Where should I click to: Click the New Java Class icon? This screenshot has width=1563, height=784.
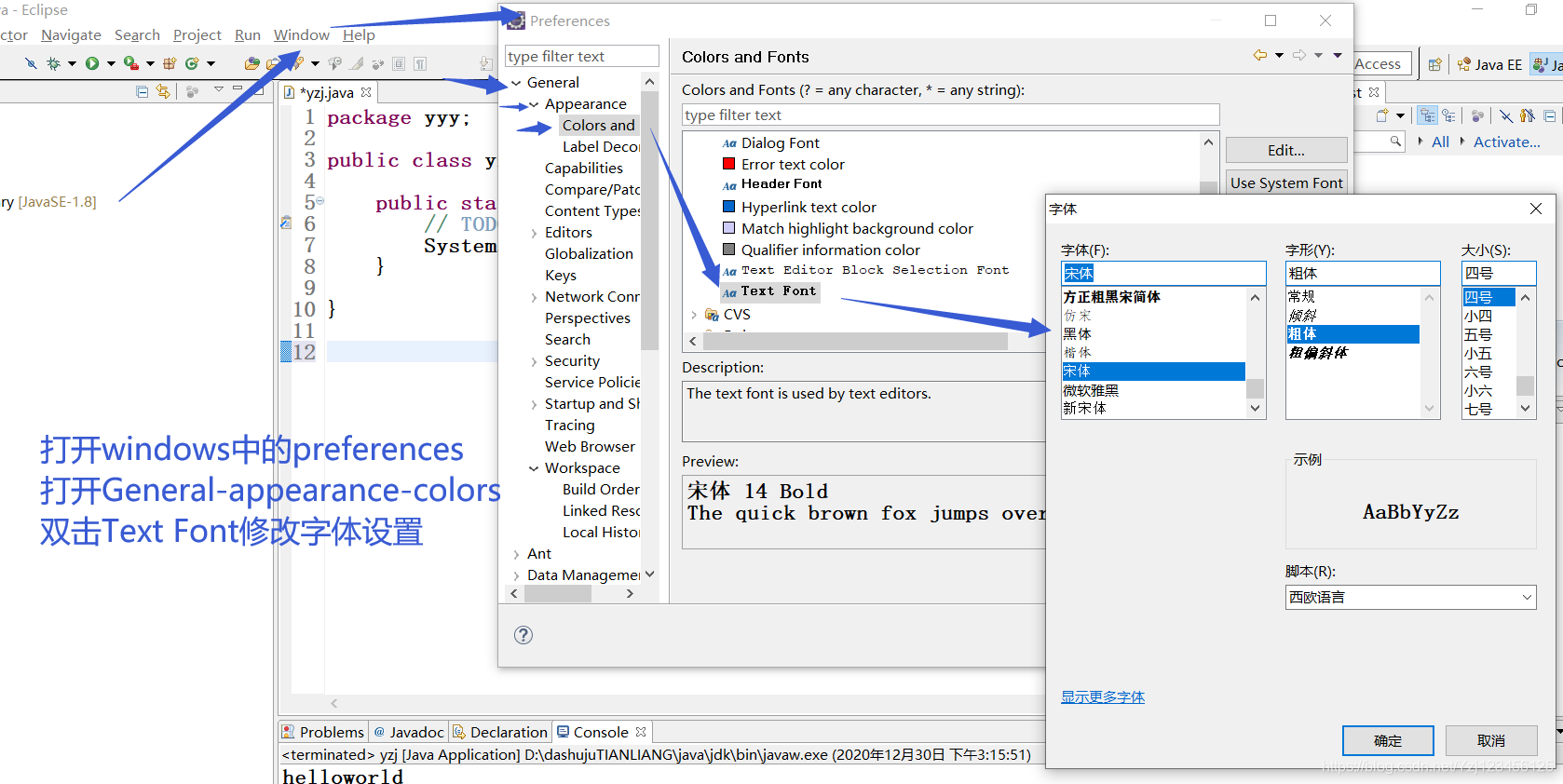click(x=192, y=63)
